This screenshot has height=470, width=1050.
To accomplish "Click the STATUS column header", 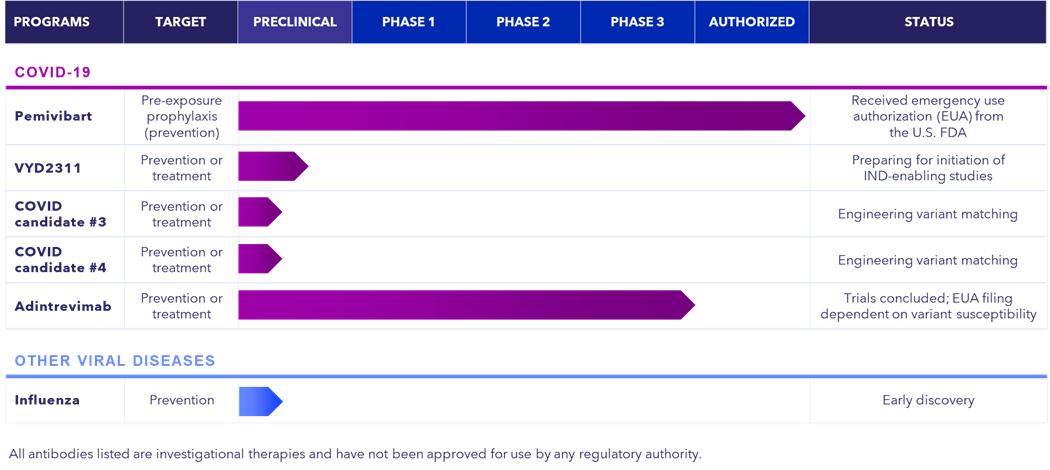I will click(x=929, y=22).
